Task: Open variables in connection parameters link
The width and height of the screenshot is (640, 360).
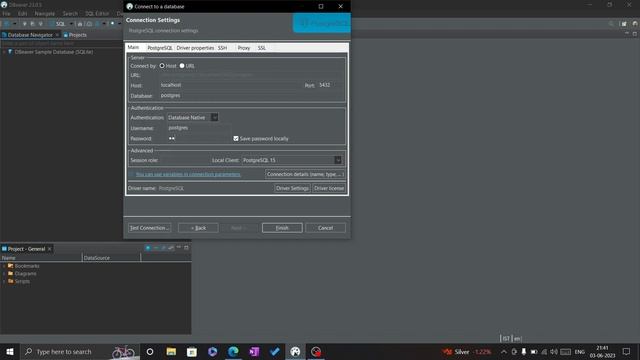Action: click(x=188, y=174)
